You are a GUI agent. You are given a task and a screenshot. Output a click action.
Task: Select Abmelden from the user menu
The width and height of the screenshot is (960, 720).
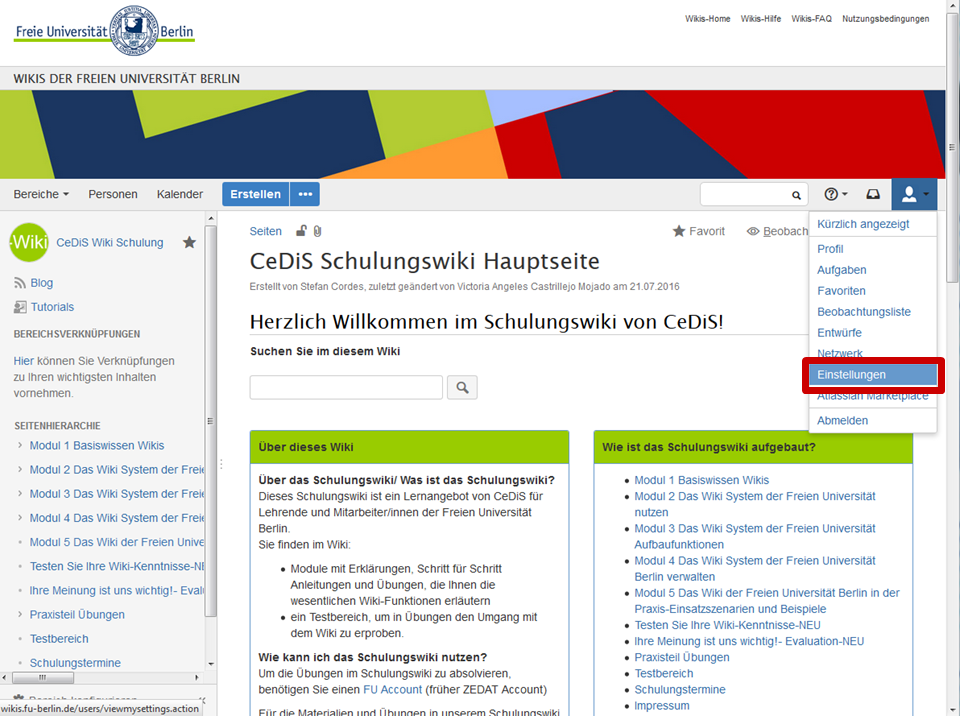[x=872, y=421]
